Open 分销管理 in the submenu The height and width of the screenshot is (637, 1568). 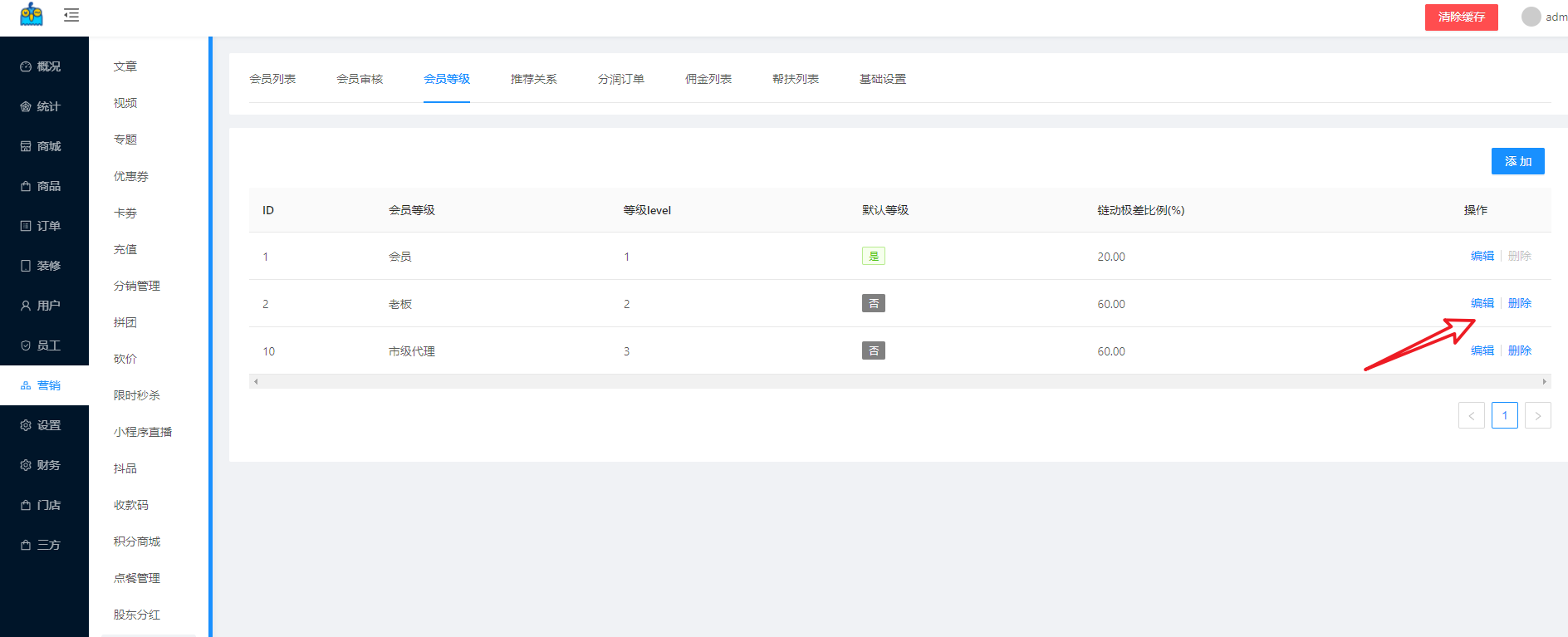(x=137, y=286)
